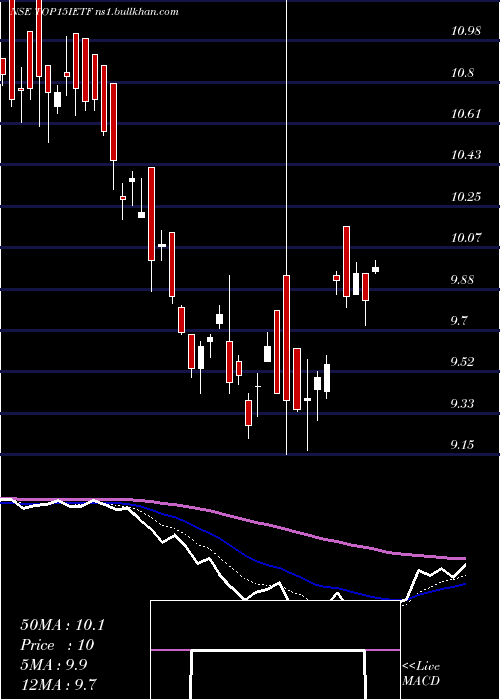Click the 10.43 price axis label

point(466,155)
